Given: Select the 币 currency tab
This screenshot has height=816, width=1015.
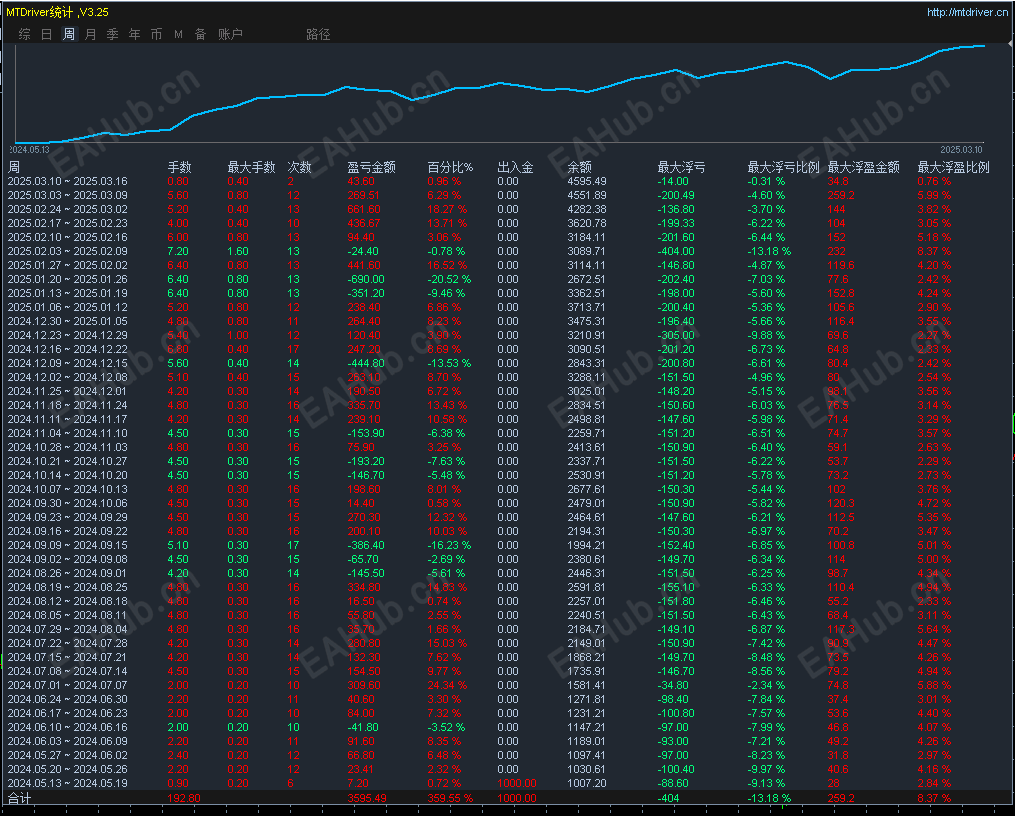Looking at the screenshot, I should tap(156, 34).
